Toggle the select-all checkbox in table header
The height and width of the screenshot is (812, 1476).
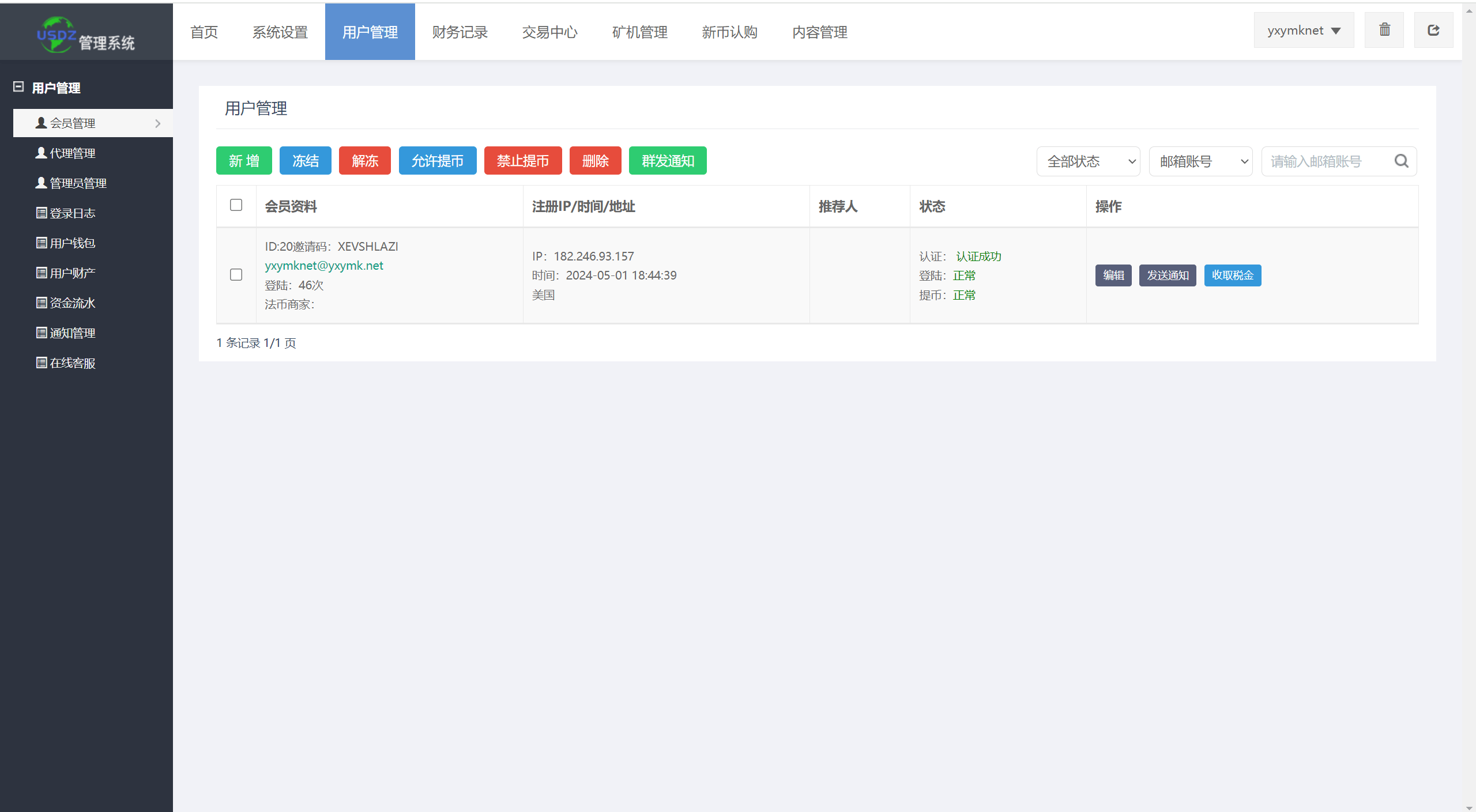[236, 205]
